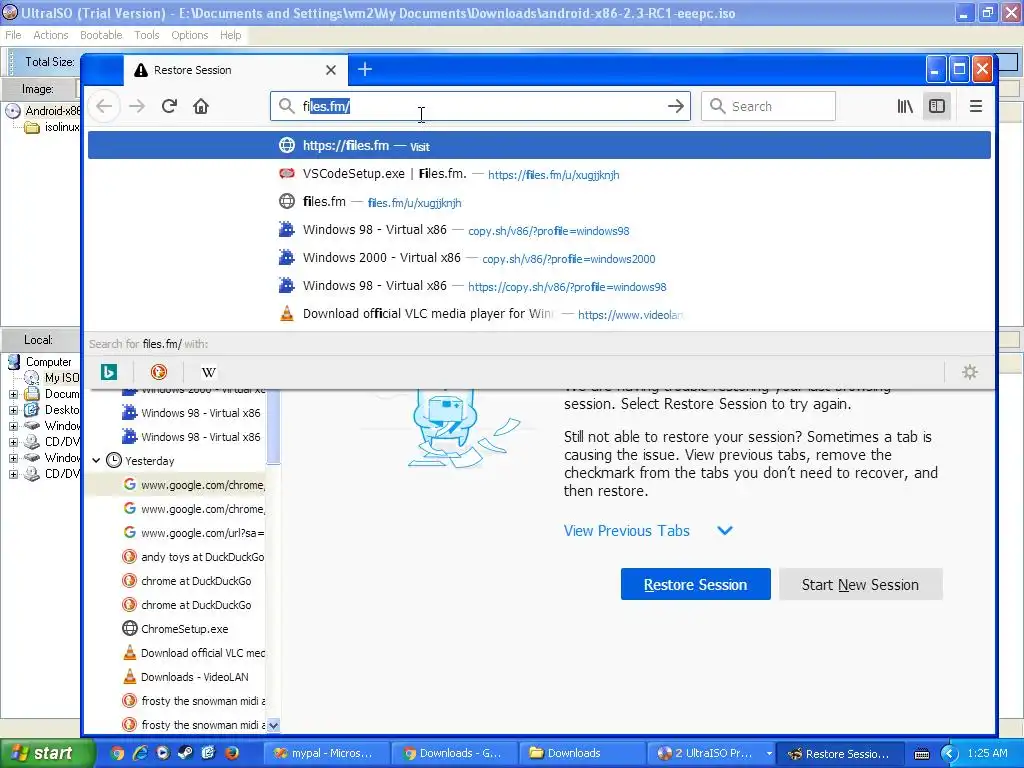Open the UltraISO File menu

pyautogui.click(x=13, y=35)
